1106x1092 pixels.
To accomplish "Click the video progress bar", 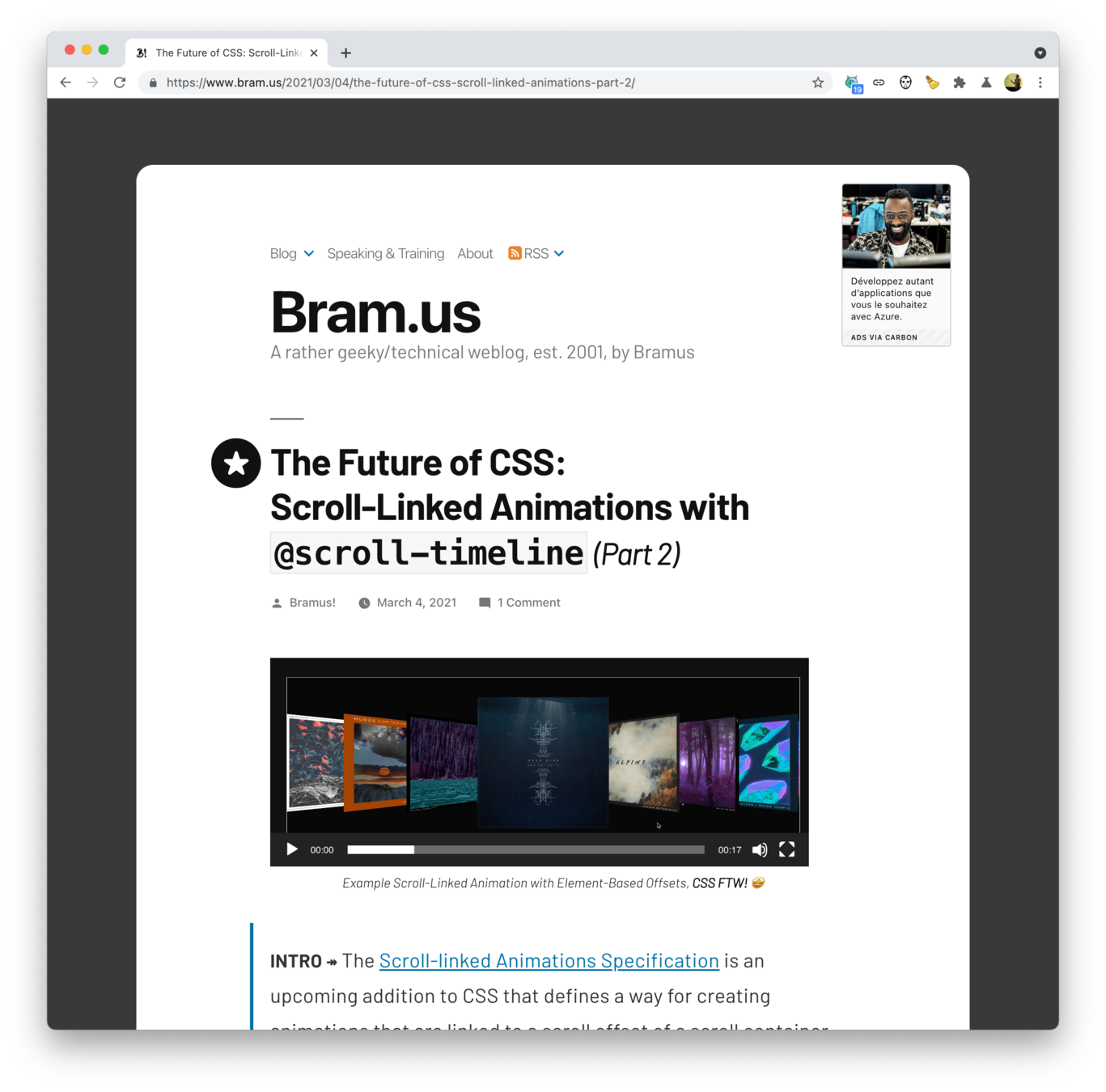I will (x=526, y=849).
